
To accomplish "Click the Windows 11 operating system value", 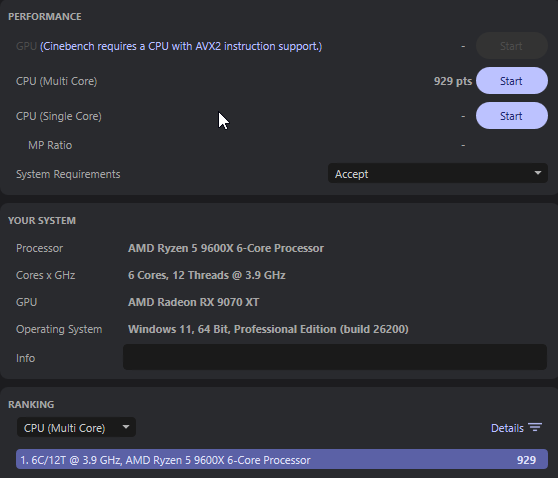I will pyautogui.click(x=268, y=329).
